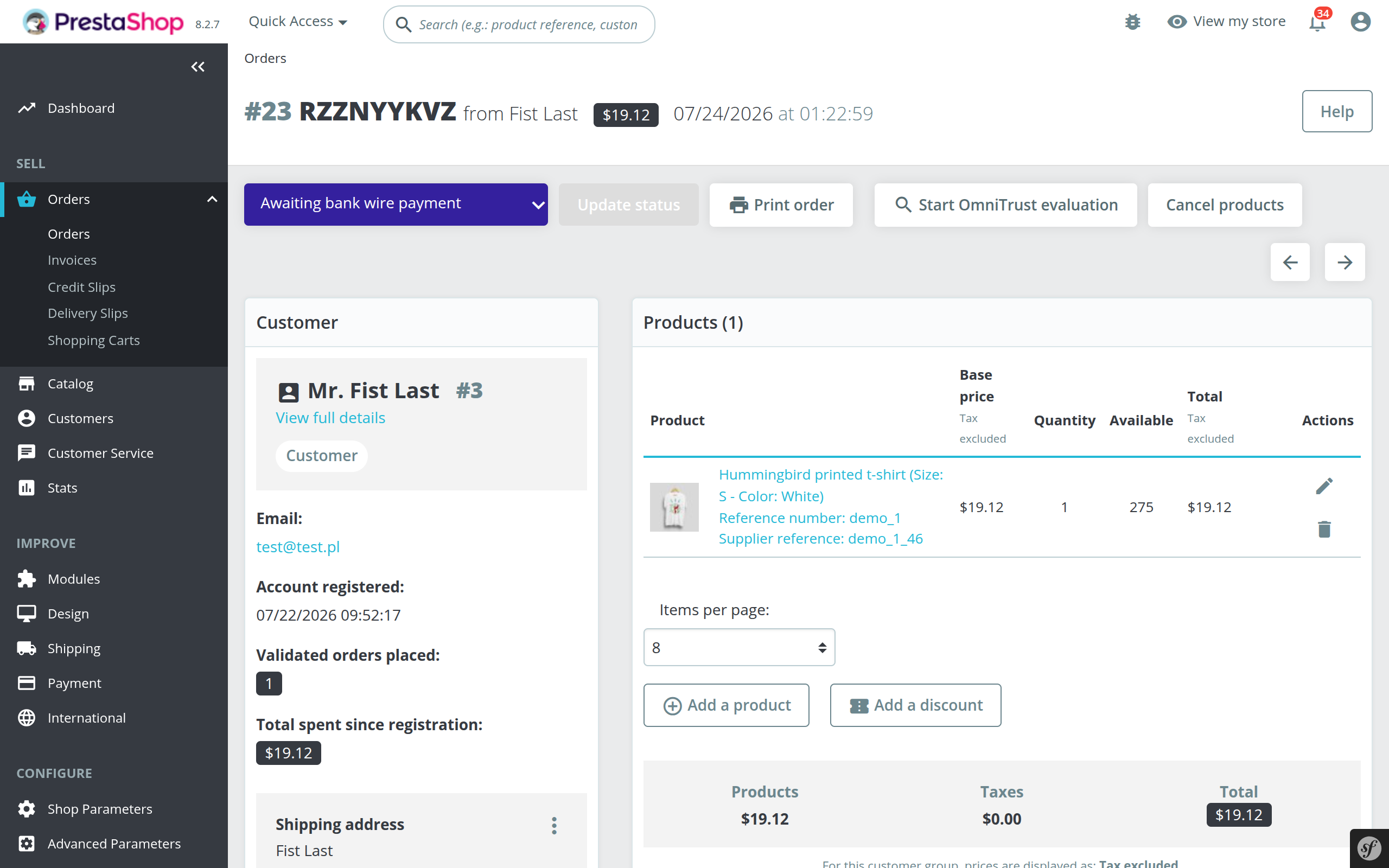The image size is (1389, 868).
Task: Click the t-shirt product thumbnail
Action: (674, 507)
